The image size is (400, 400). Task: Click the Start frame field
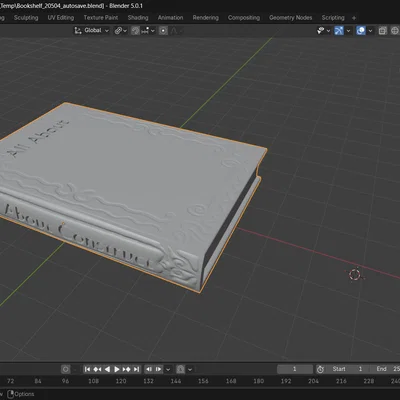pyautogui.click(x=348, y=369)
